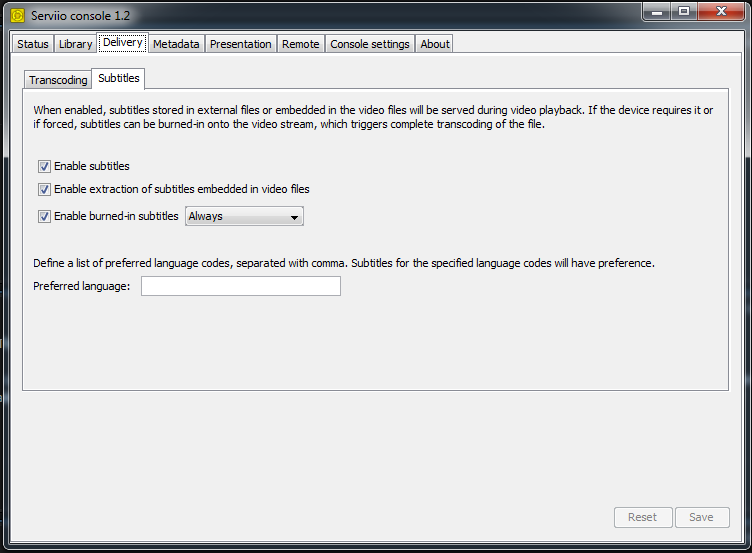Go to the Metadata tab
The image size is (752, 553).
tap(176, 44)
